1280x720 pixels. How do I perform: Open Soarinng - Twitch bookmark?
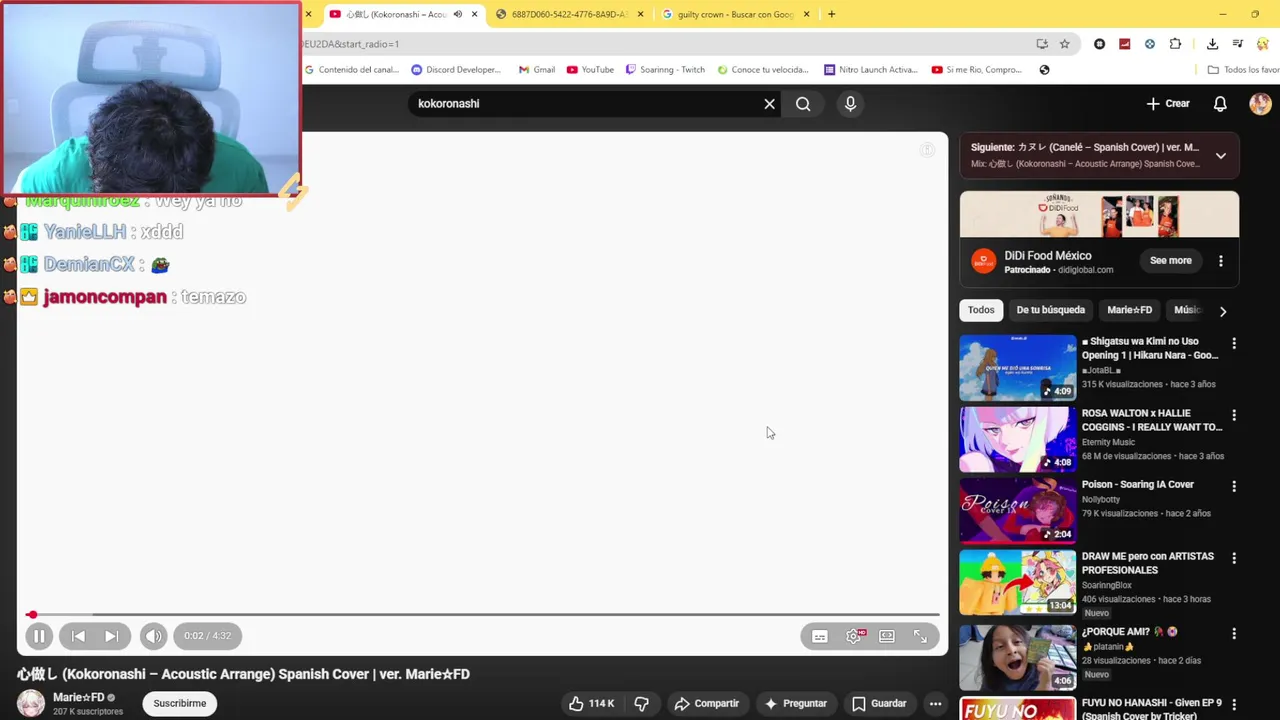(665, 70)
